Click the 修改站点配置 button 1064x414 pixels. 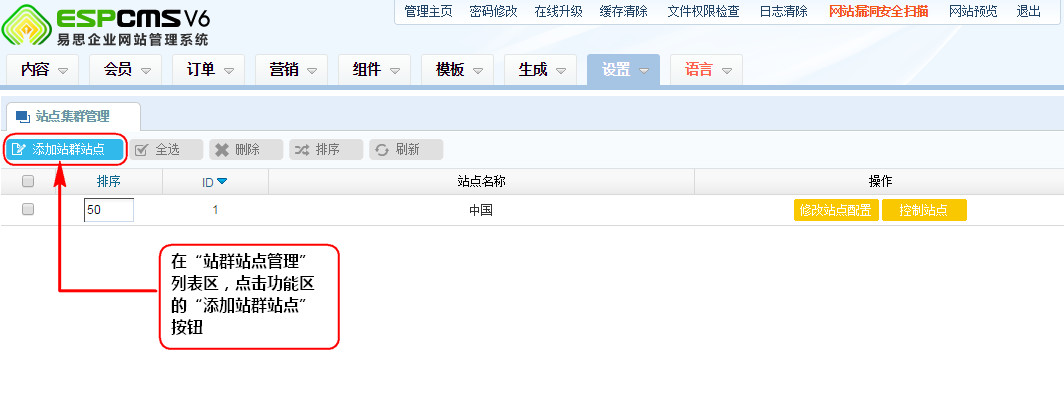click(x=836, y=210)
